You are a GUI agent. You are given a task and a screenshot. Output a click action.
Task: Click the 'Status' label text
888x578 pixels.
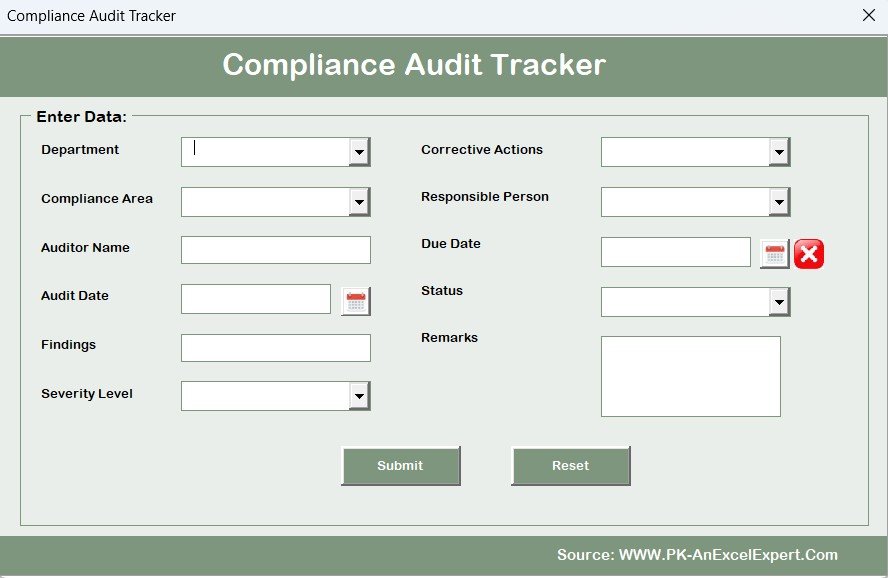[442, 290]
